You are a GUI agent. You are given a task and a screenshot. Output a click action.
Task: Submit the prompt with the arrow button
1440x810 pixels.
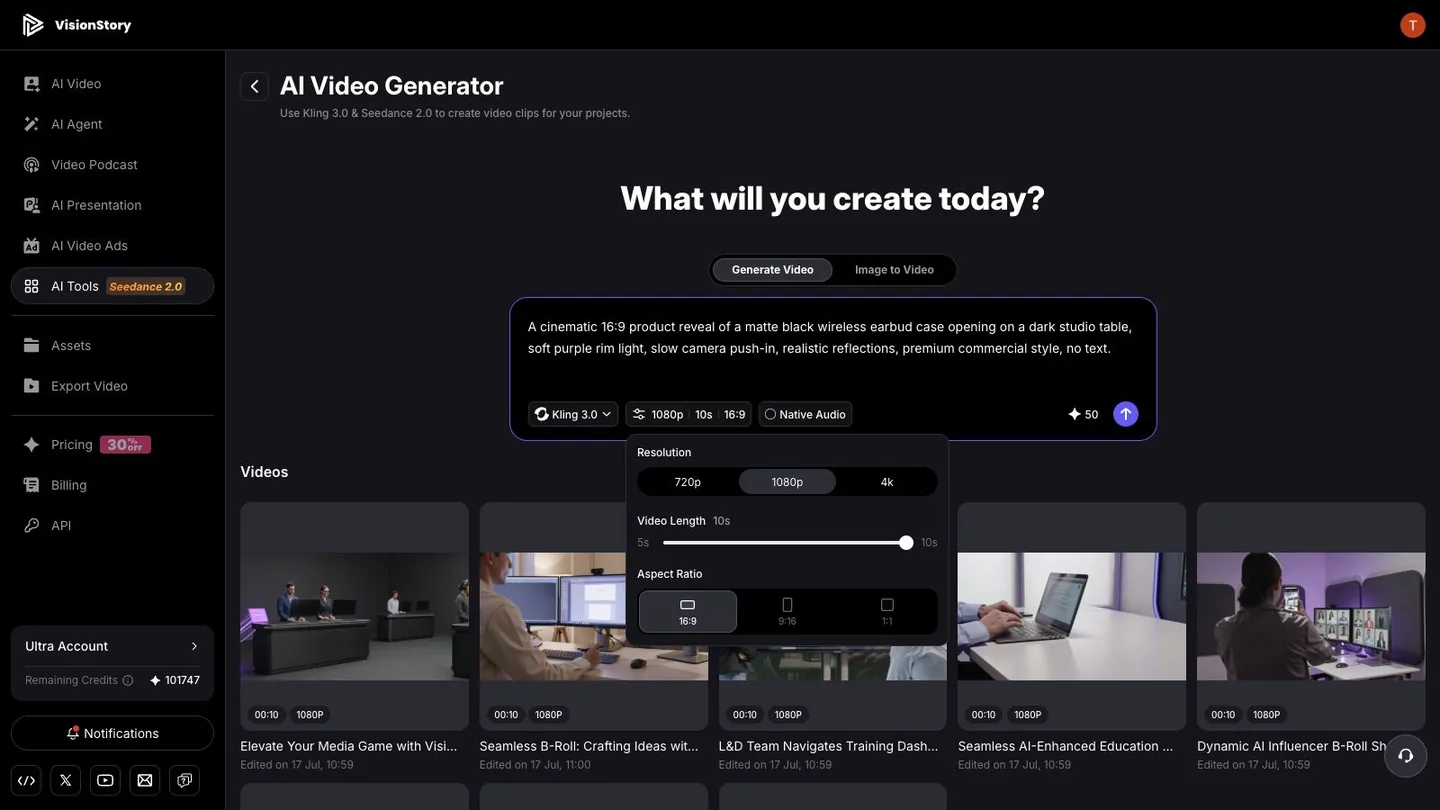(x=1126, y=414)
